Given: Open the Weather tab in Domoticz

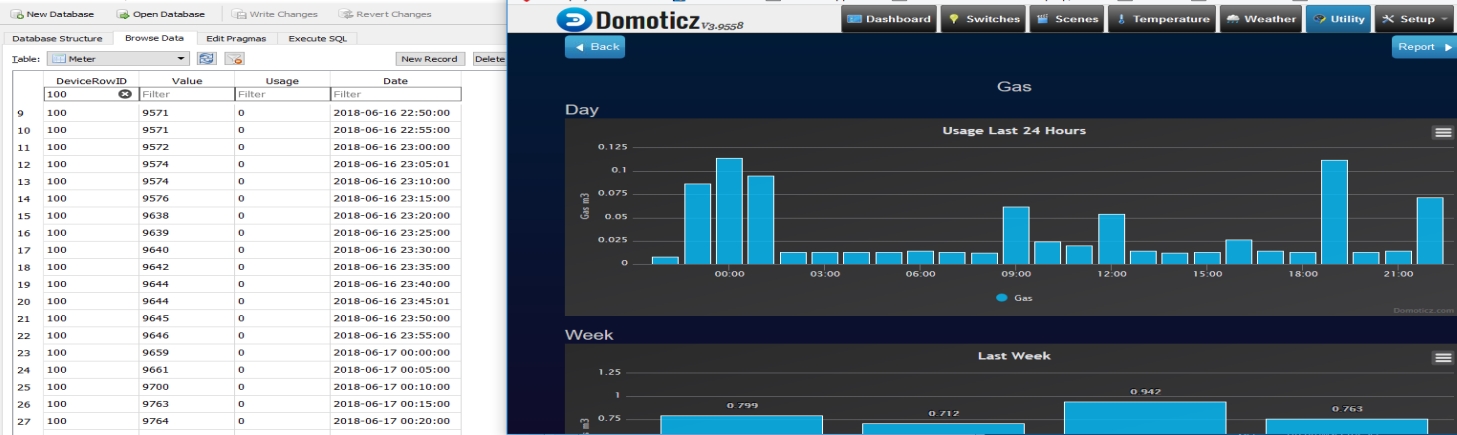Looking at the screenshot, I should tap(1260, 19).
